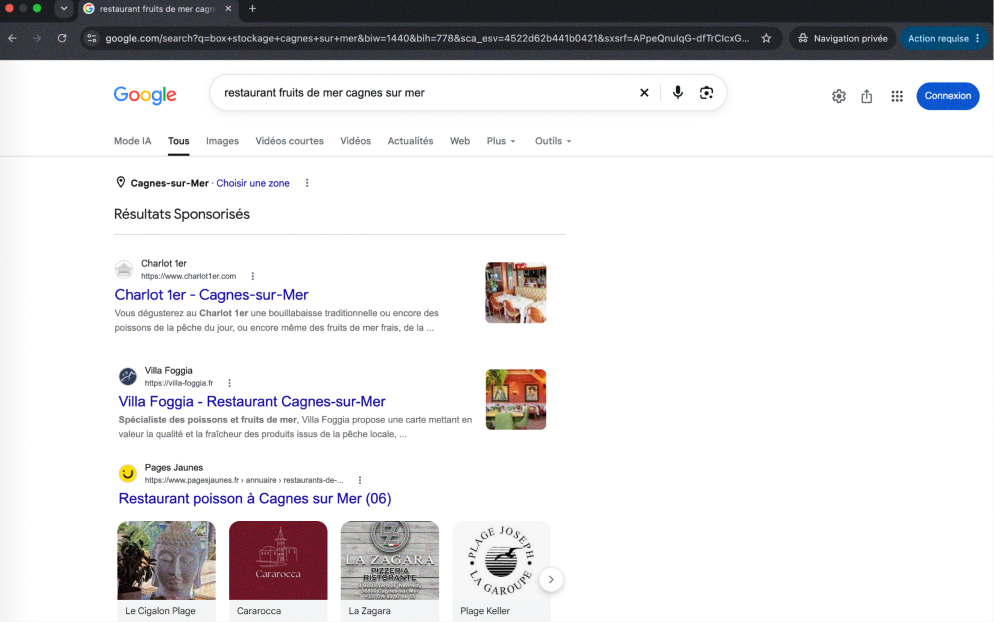This screenshot has width=994, height=622.
Task: Open Vidéos courtes tab
Action: coord(289,141)
